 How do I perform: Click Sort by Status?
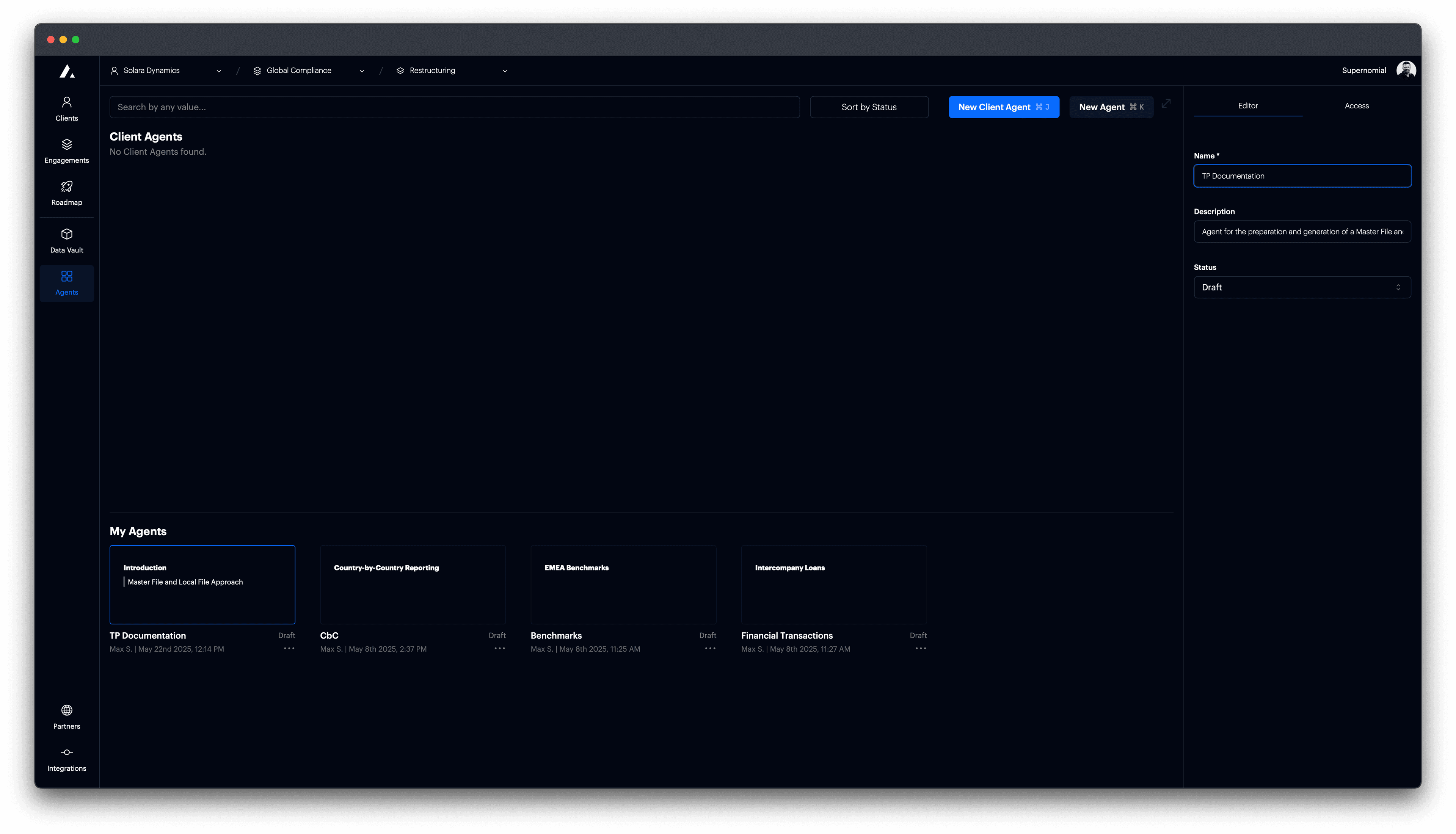(868, 107)
